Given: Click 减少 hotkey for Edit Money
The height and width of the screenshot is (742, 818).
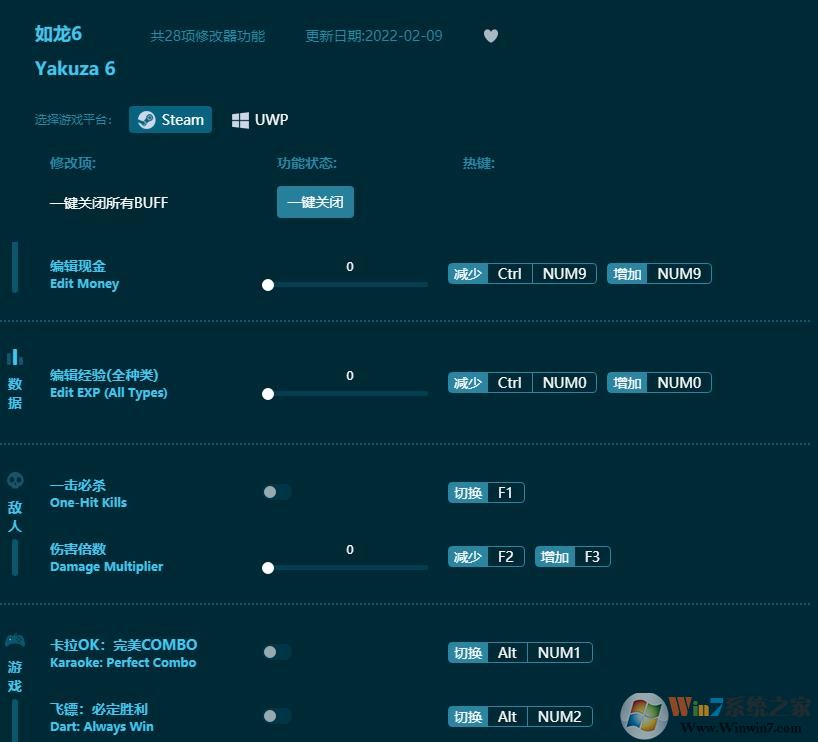Looking at the screenshot, I should click(x=467, y=273).
